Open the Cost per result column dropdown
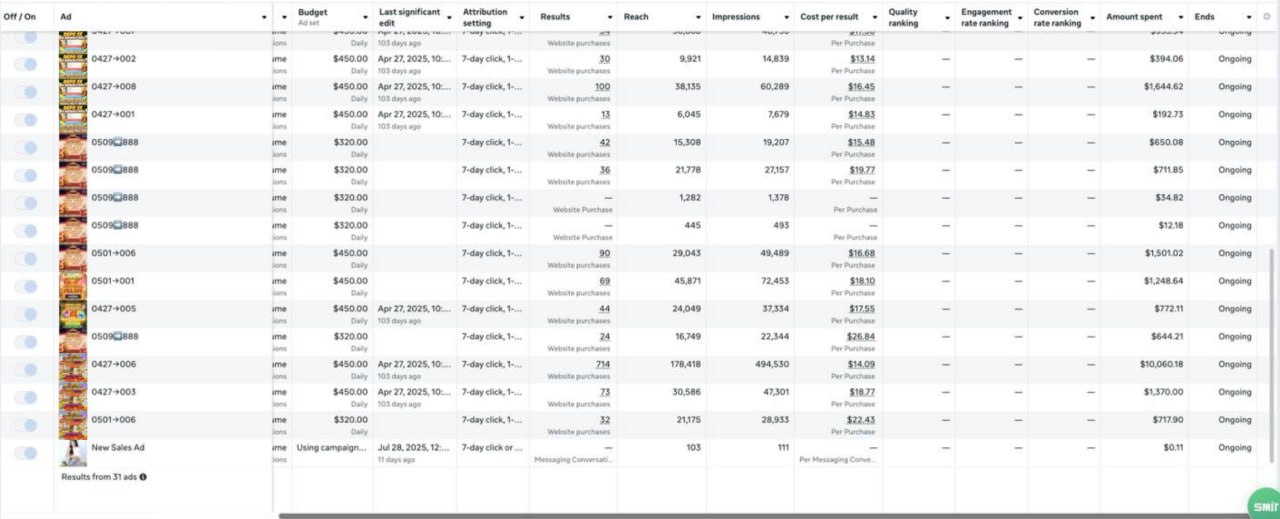The width and height of the screenshot is (1280, 519). 874,17
